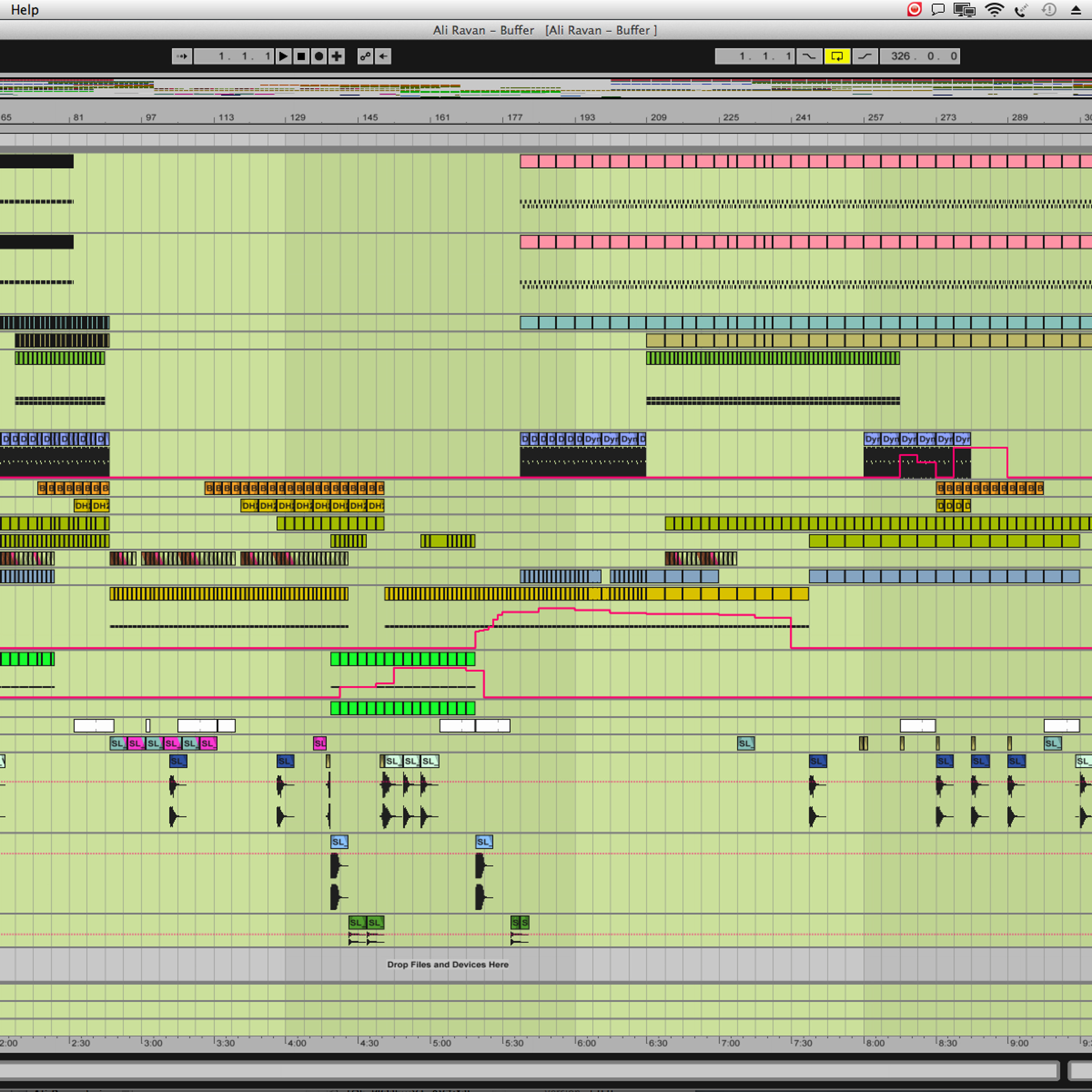This screenshot has width=1092, height=1092.
Task: Click the phone handset menu bar icon
Action: pos(1021,10)
